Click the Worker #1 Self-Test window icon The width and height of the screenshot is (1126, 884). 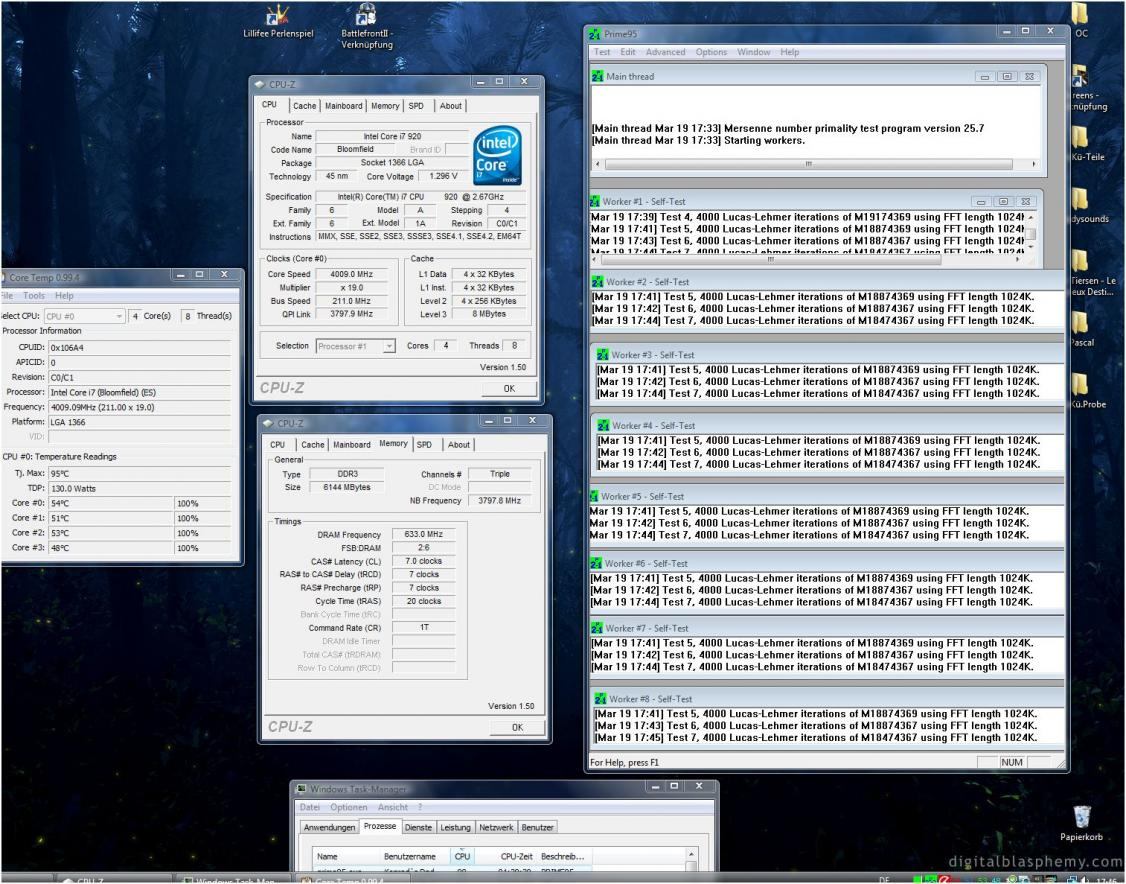click(595, 202)
